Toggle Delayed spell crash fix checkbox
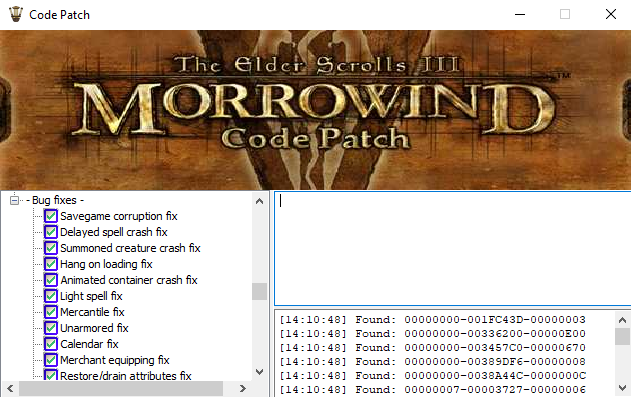Image resolution: width=631 pixels, height=397 pixels. (51, 232)
